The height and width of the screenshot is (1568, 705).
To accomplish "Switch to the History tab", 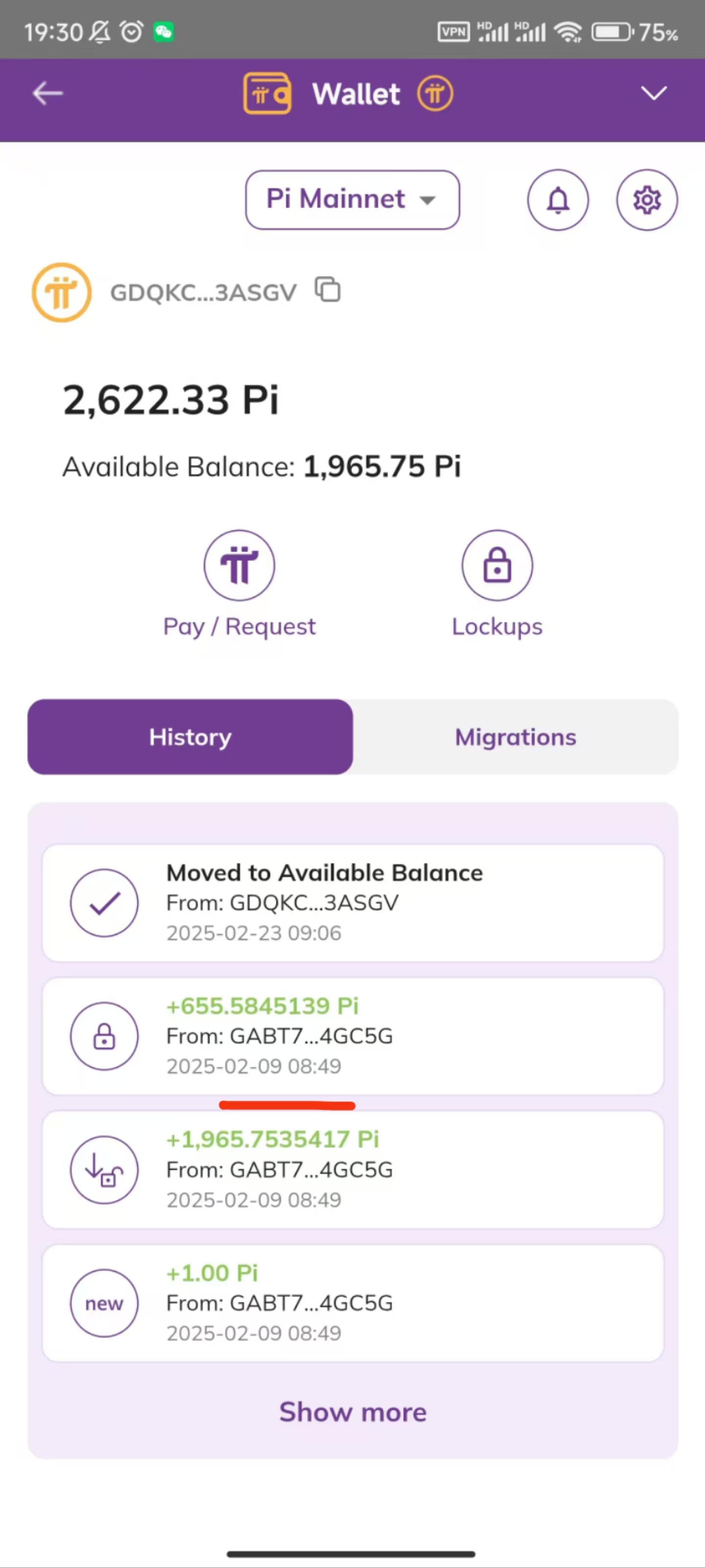I will [x=190, y=737].
